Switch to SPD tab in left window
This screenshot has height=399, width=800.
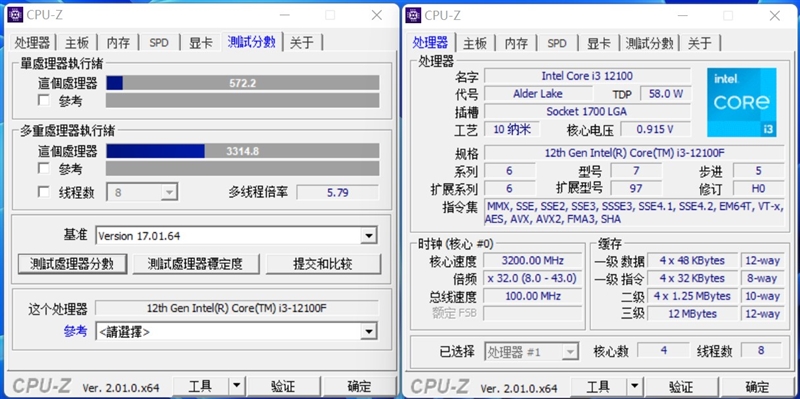159,43
